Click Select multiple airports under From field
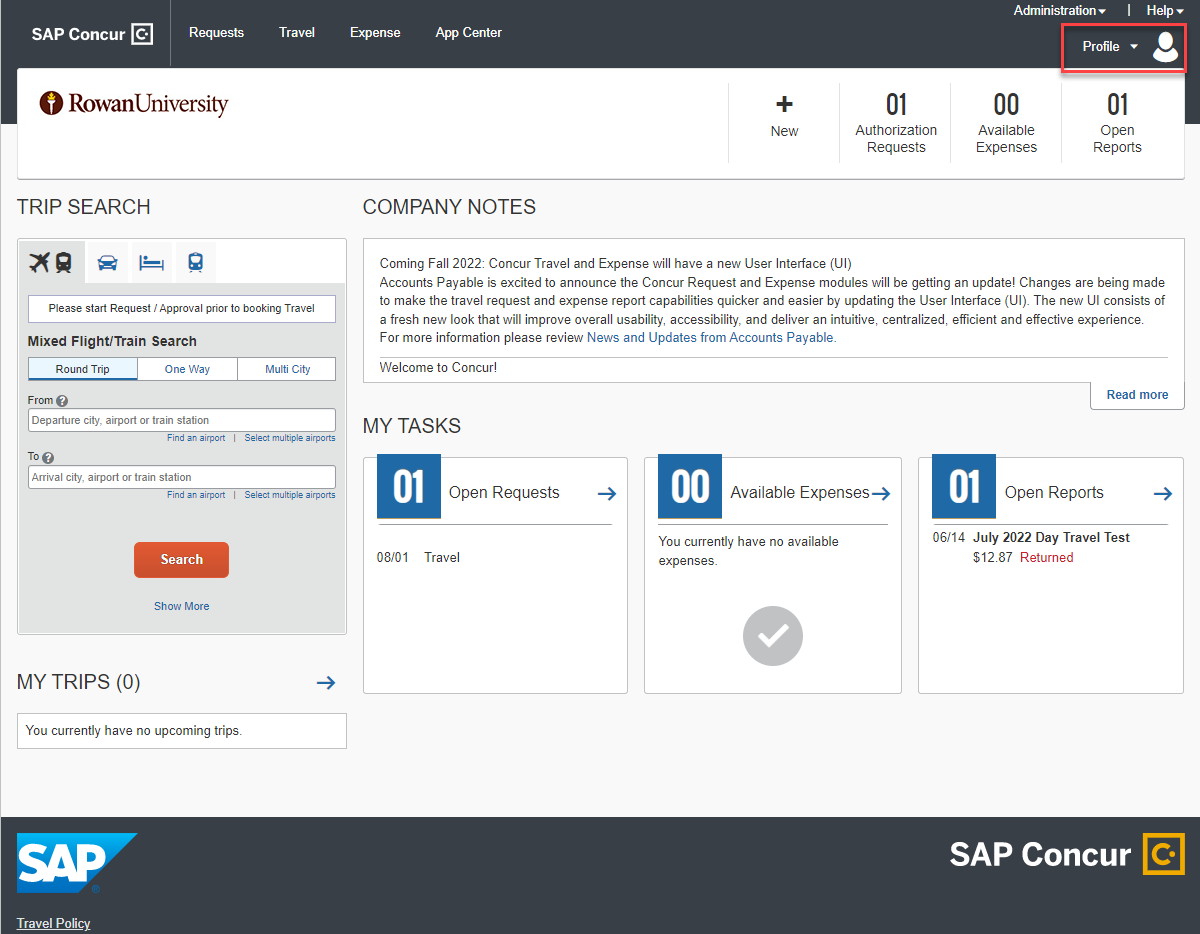The image size is (1200, 934). tap(290, 438)
